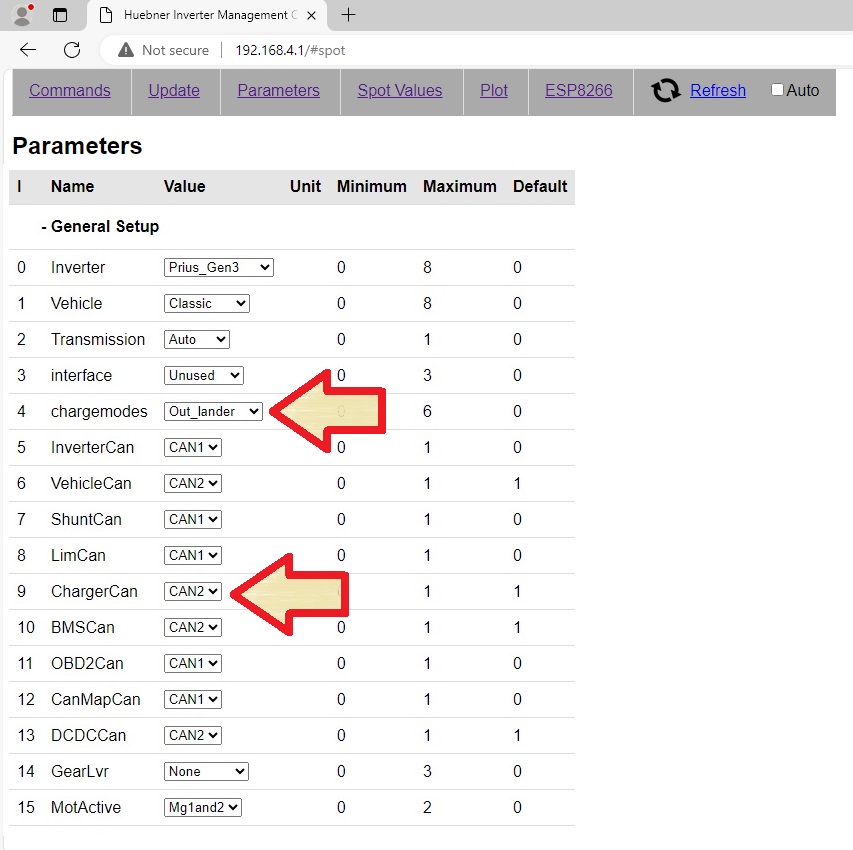Click the Refresh link
Viewport: 853px width, 850px height.
click(x=717, y=90)
